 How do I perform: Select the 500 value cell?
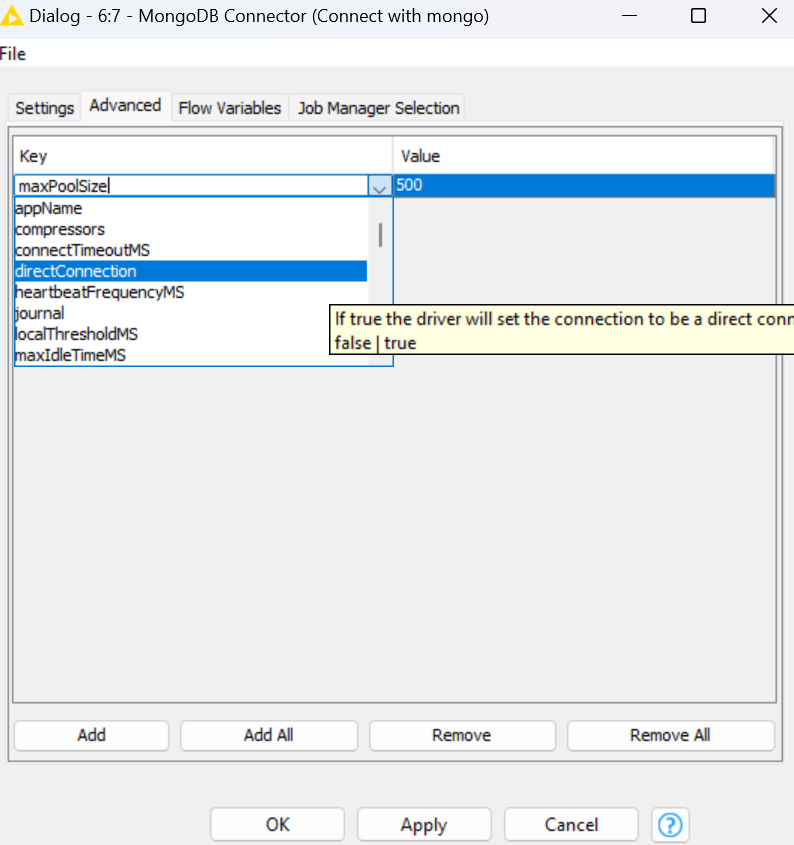tap(584, 185)
